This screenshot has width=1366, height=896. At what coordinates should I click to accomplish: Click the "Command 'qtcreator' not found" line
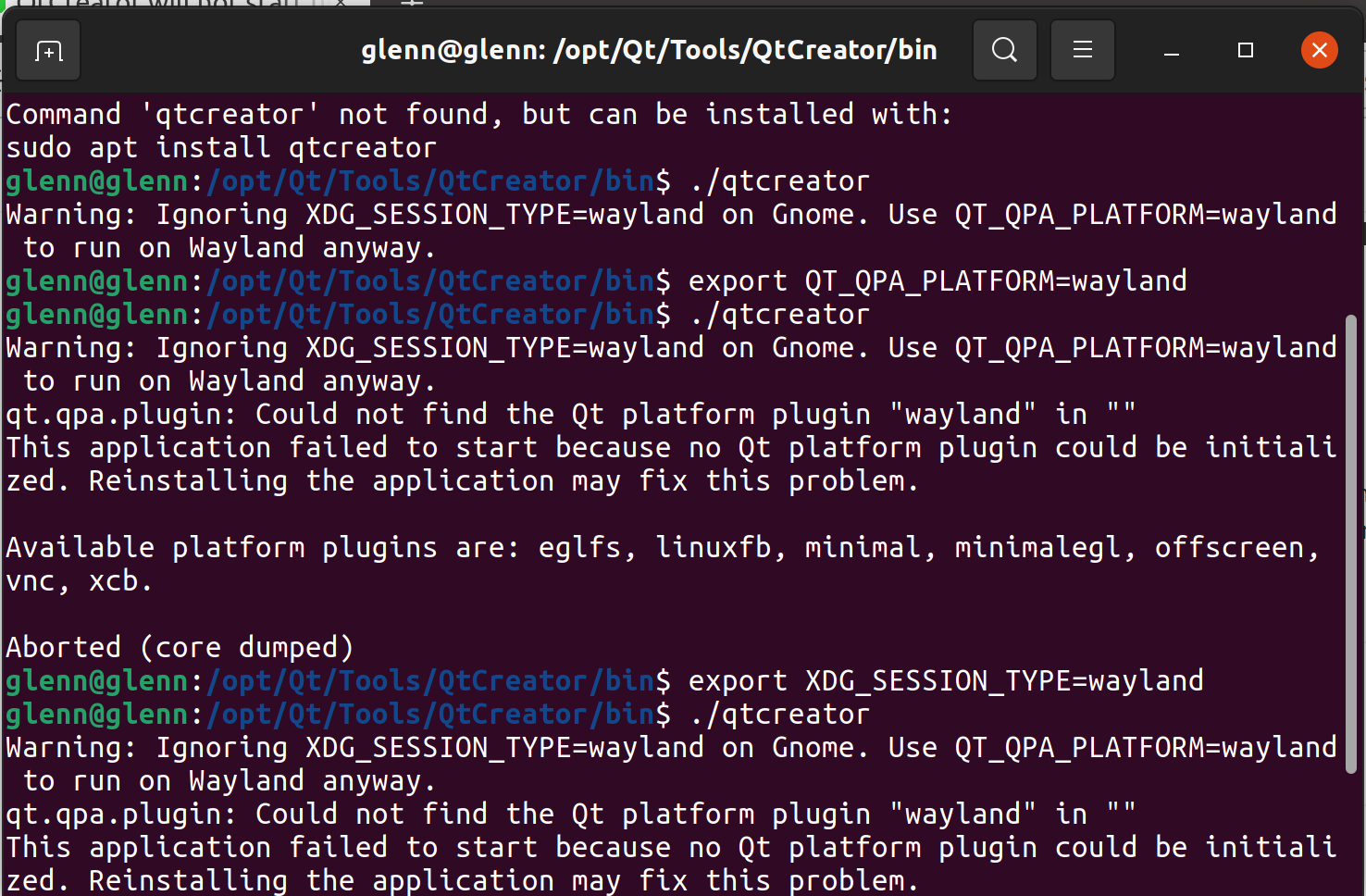coord(478,115)
